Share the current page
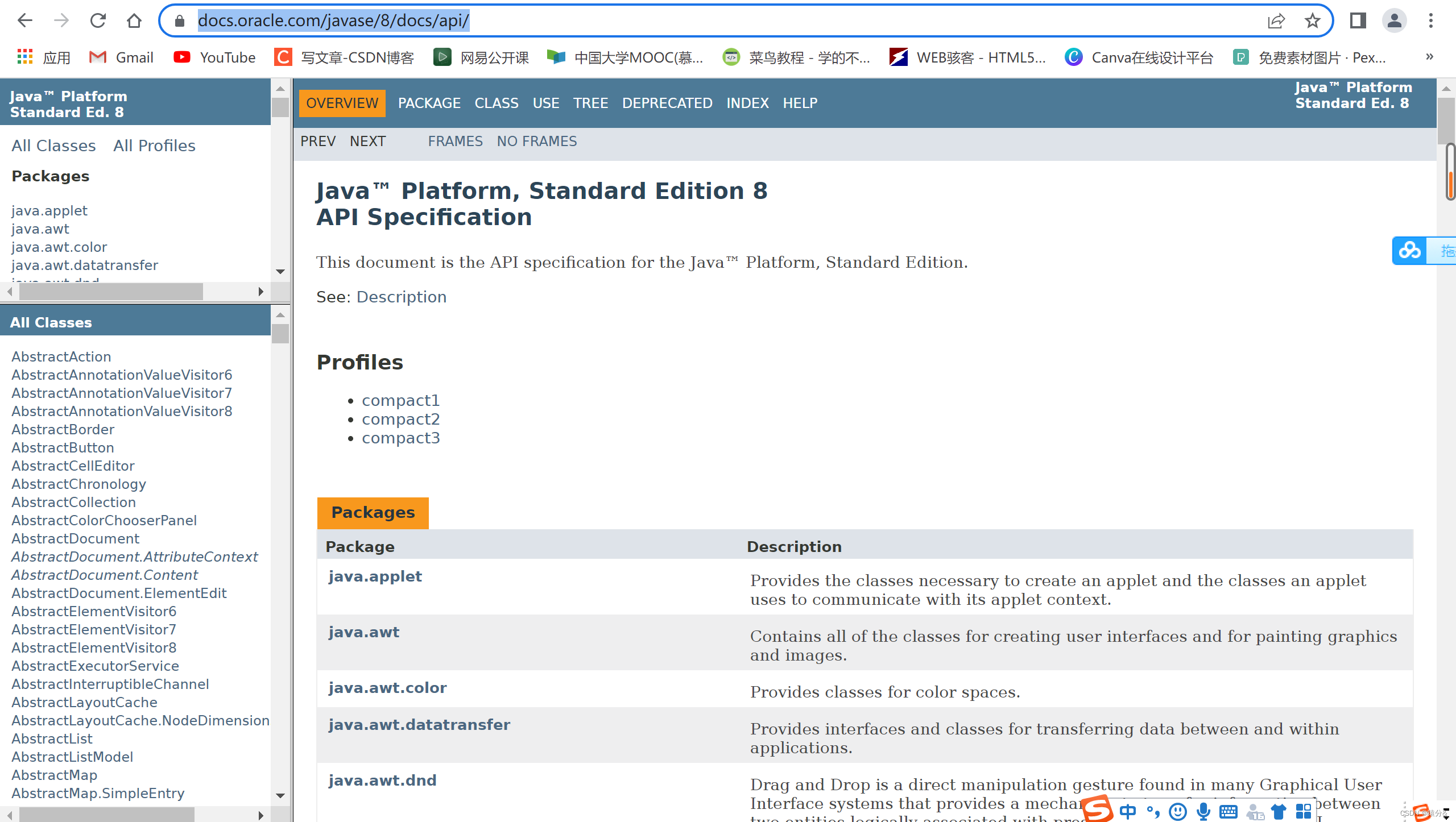The width and height of the screenshot is (1456, 822). (1277, 20)
